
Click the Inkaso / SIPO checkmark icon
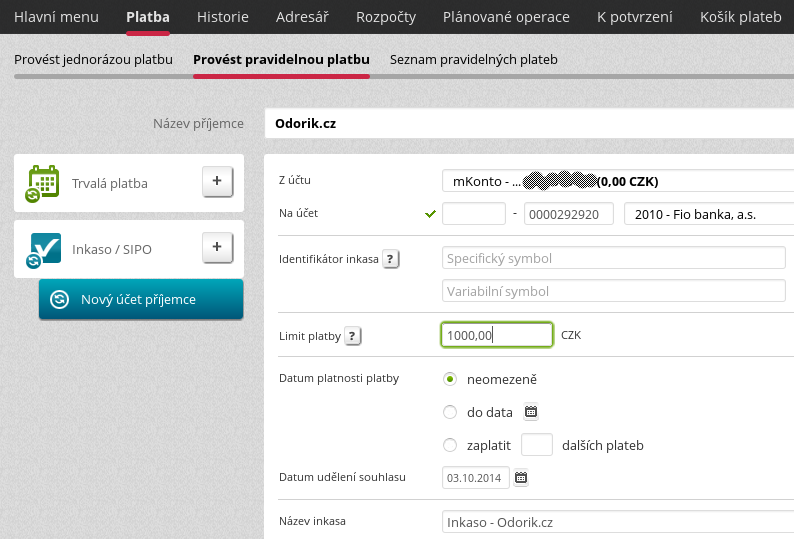pos(45,249)
